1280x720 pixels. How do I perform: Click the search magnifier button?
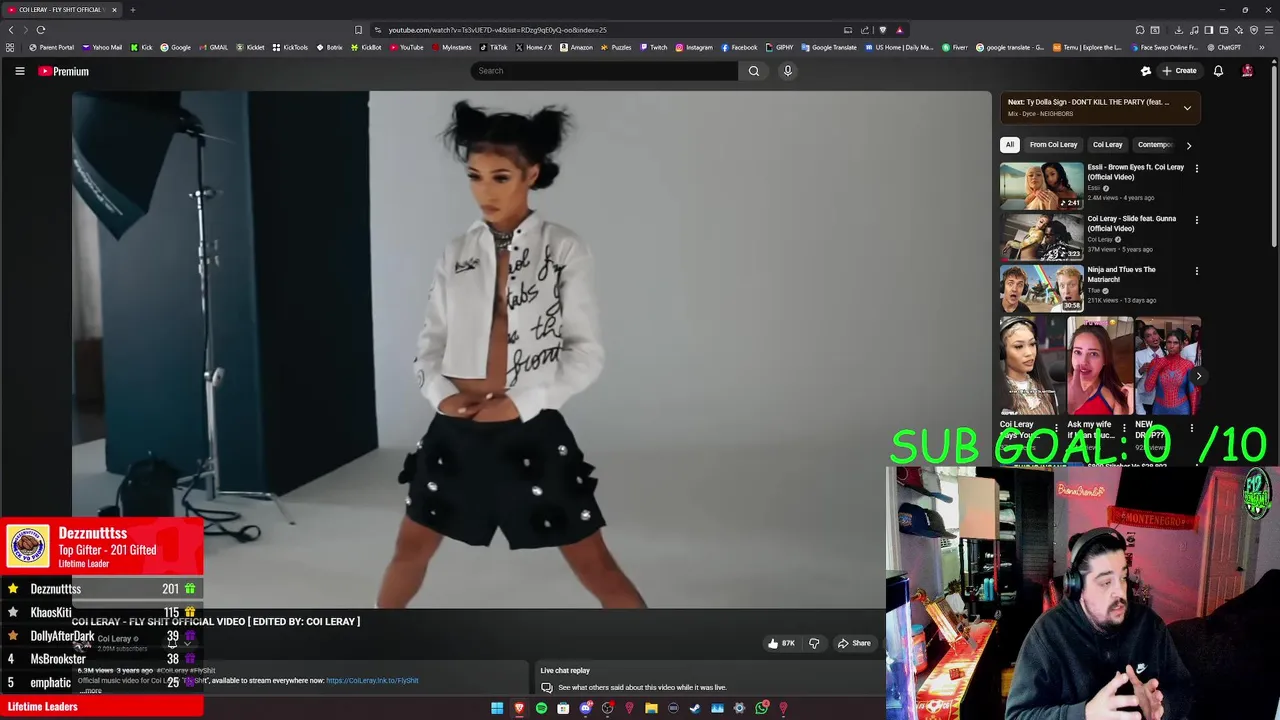point(754,71)
